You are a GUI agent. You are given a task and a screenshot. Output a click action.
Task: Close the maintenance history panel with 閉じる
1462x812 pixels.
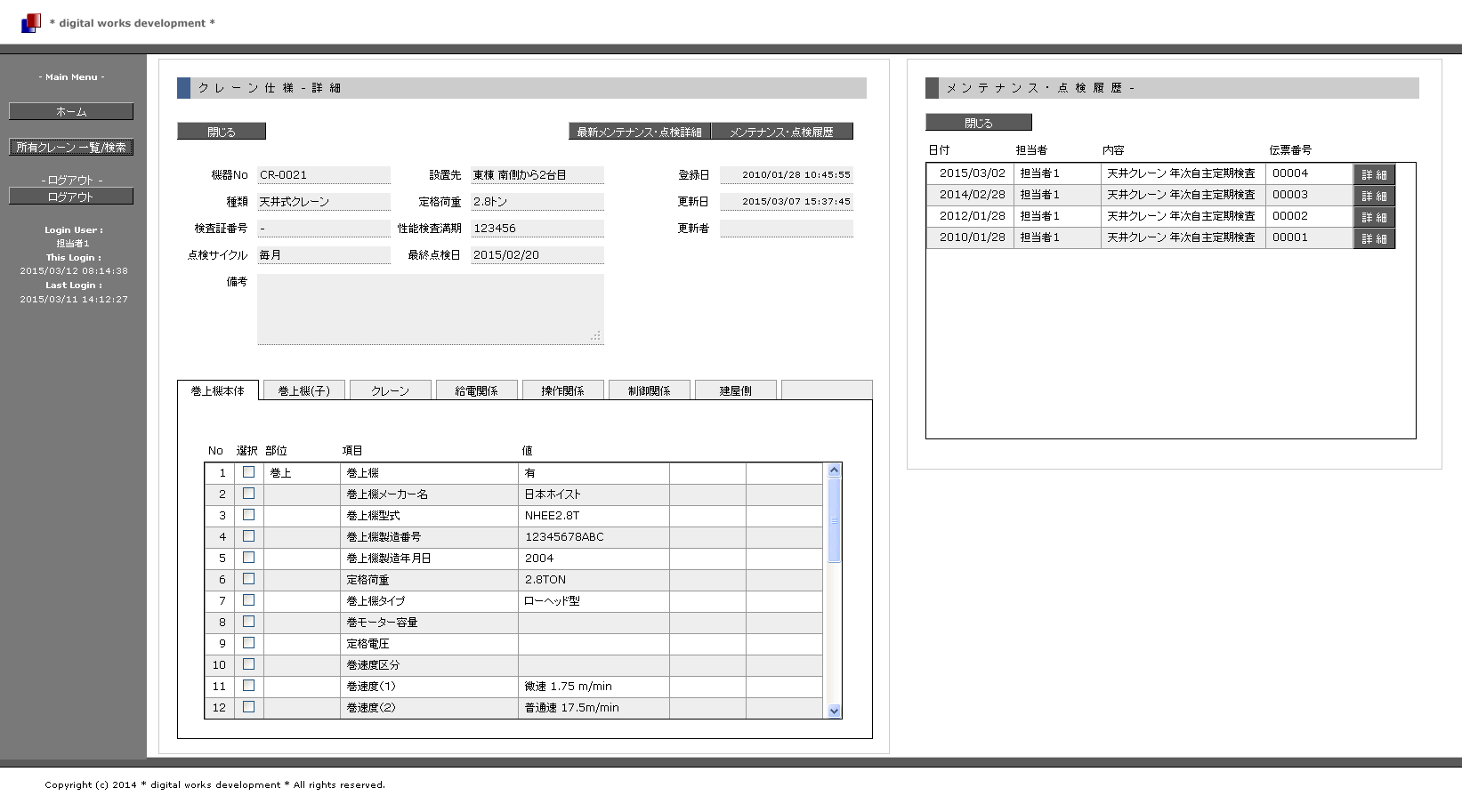tap(978, 123)
